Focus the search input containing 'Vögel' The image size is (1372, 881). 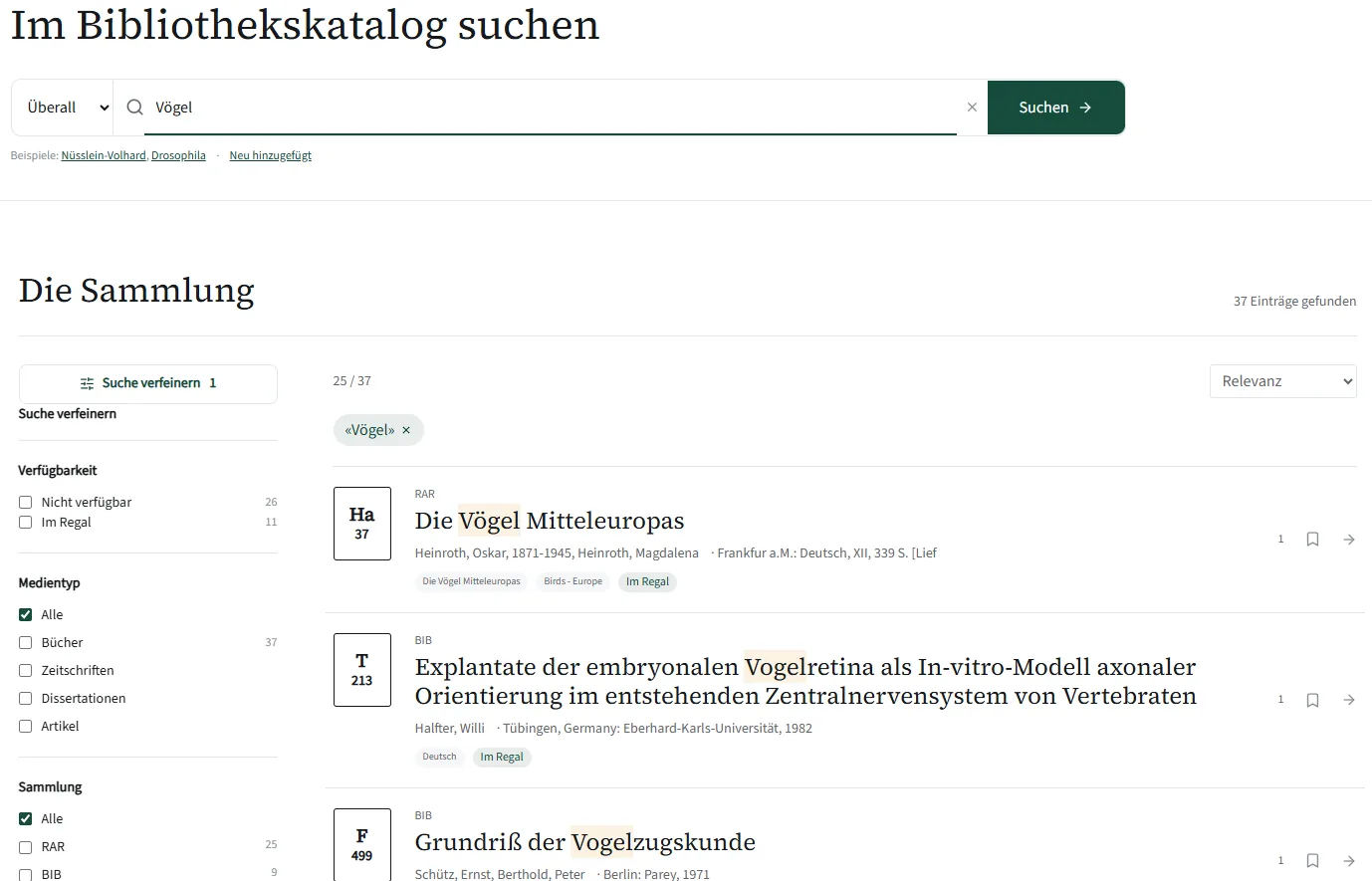click(x=551, y=108)
